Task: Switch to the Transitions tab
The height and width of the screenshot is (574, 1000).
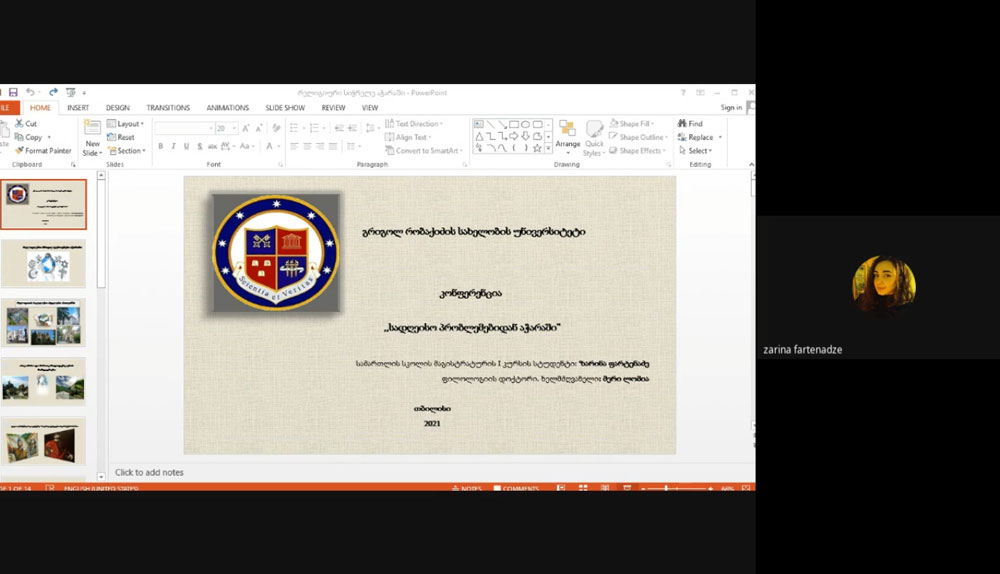Action: point(167,108)
